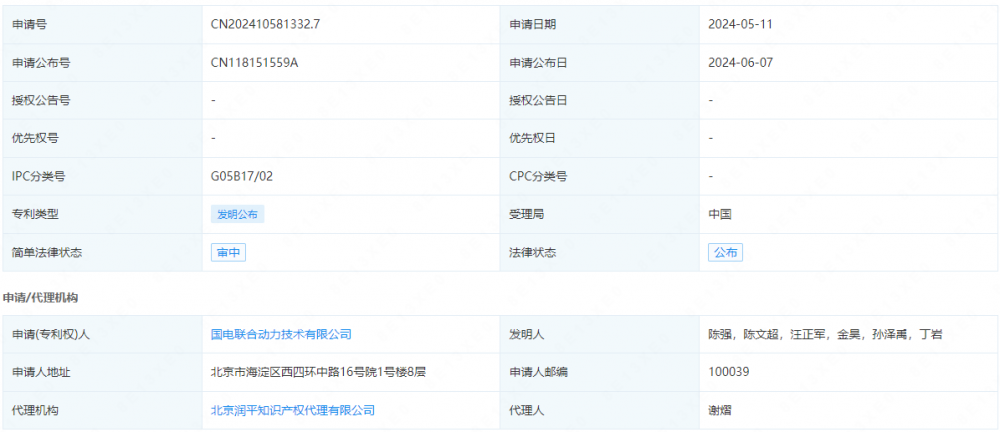Click the agent name 谢熠

719,410
